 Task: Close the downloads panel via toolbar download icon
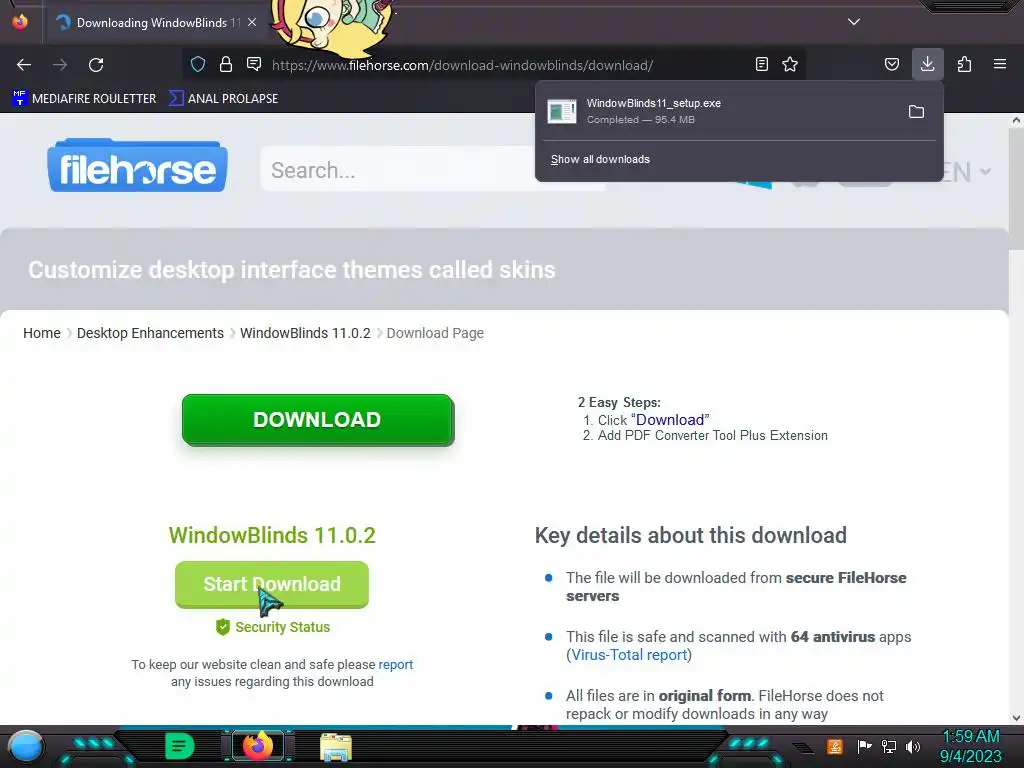[x=927, y=64]
